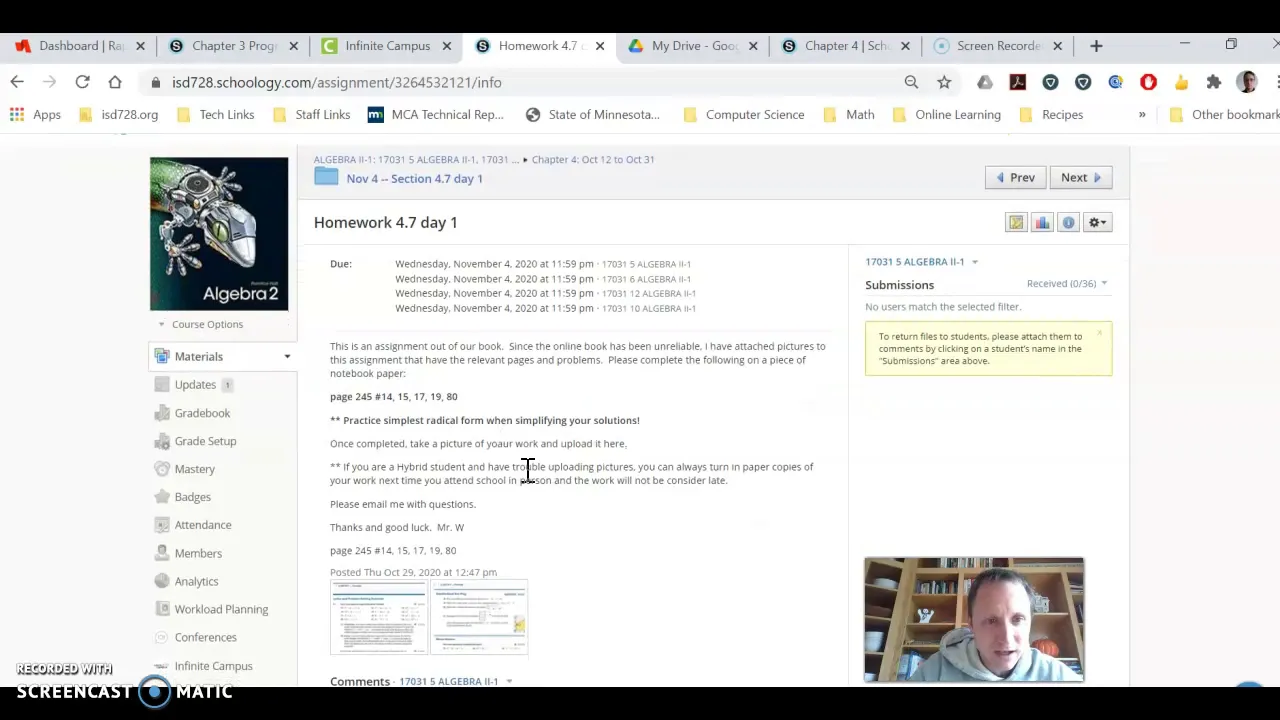Open the isd728.org bookmark
Image resolution: width=1280 pixels, height=720 pixels.
pos(119,114)
